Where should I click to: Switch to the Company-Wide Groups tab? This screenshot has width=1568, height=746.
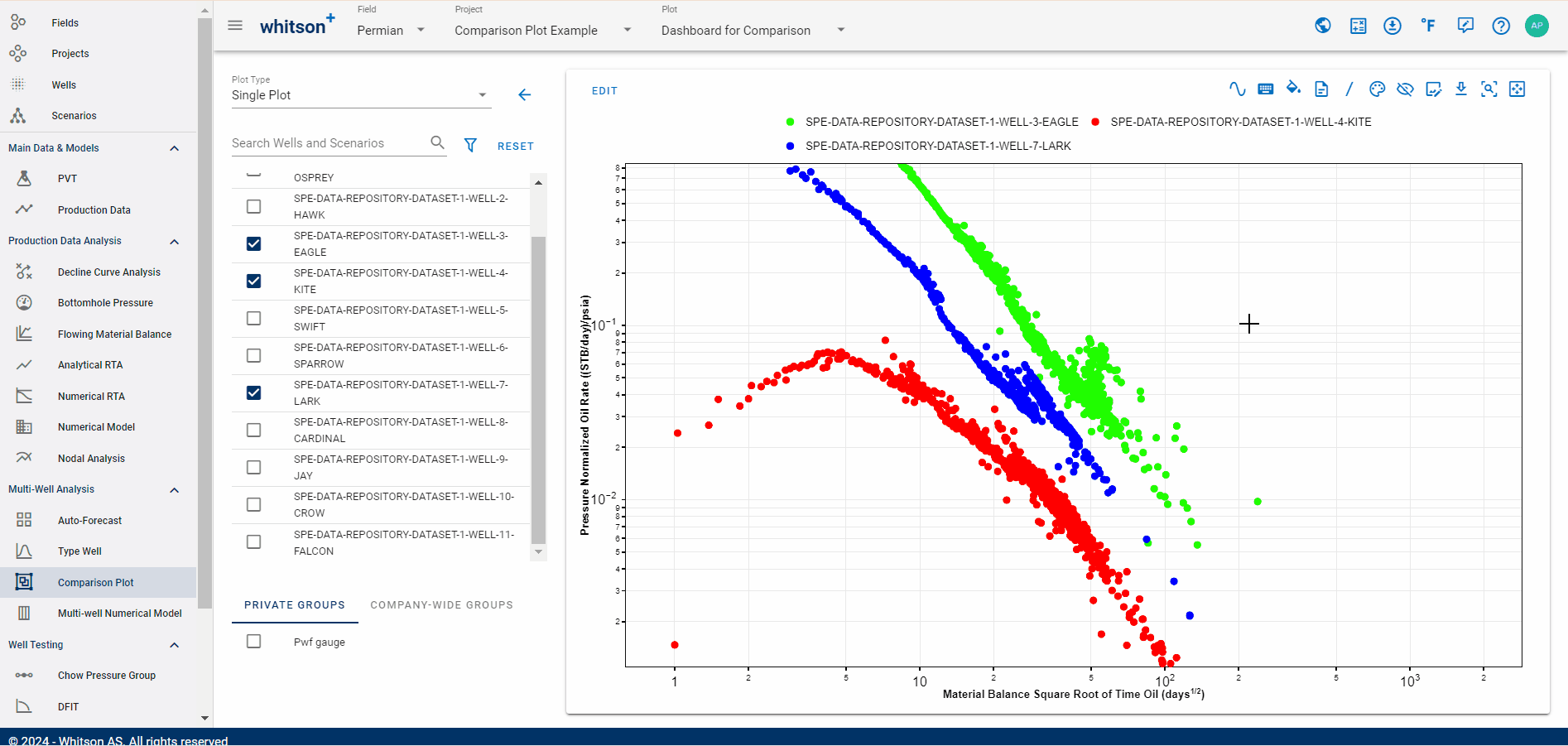[x=442, y=605]
